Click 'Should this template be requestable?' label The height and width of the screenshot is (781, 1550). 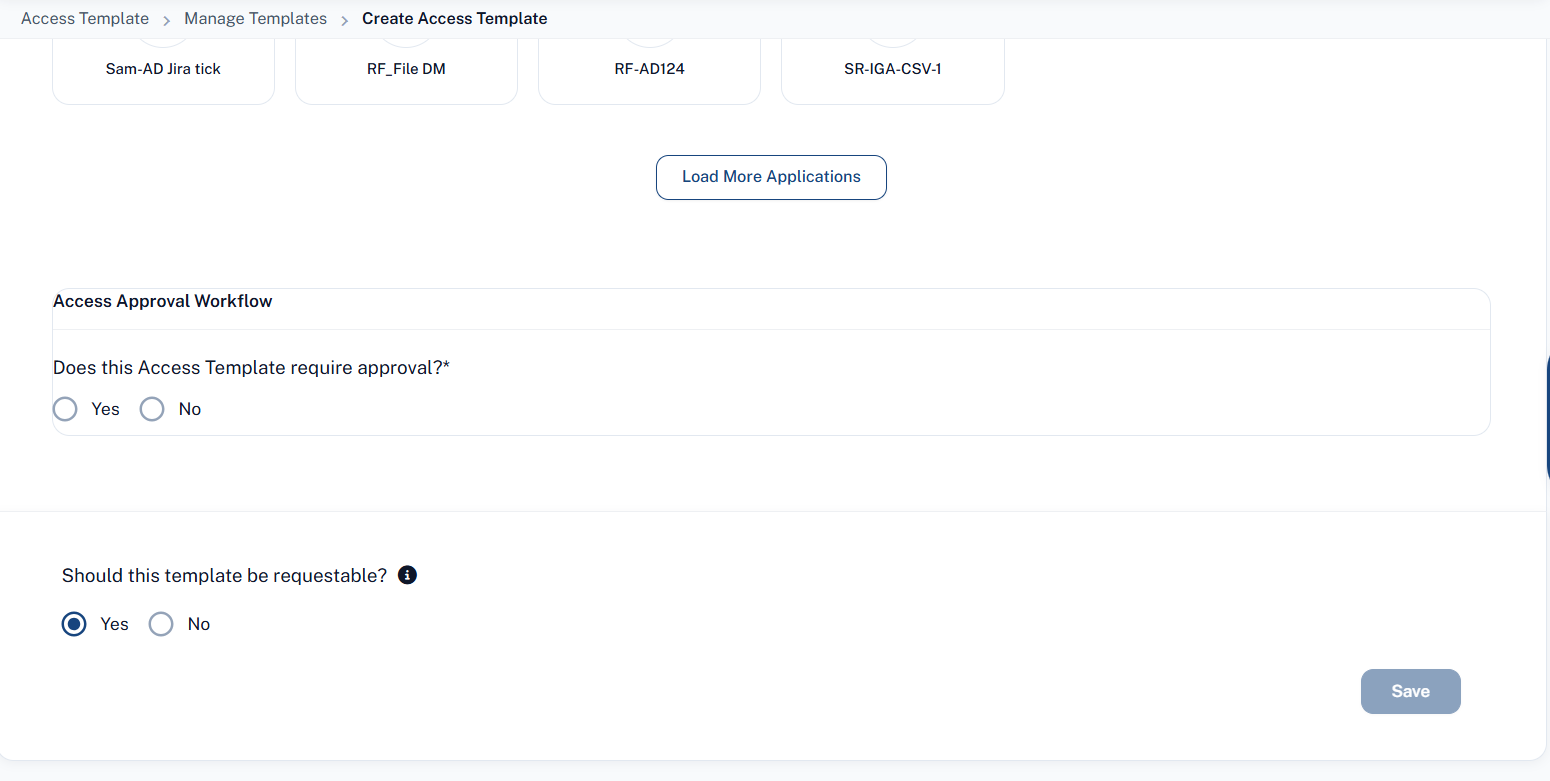[x=224, y=576]
